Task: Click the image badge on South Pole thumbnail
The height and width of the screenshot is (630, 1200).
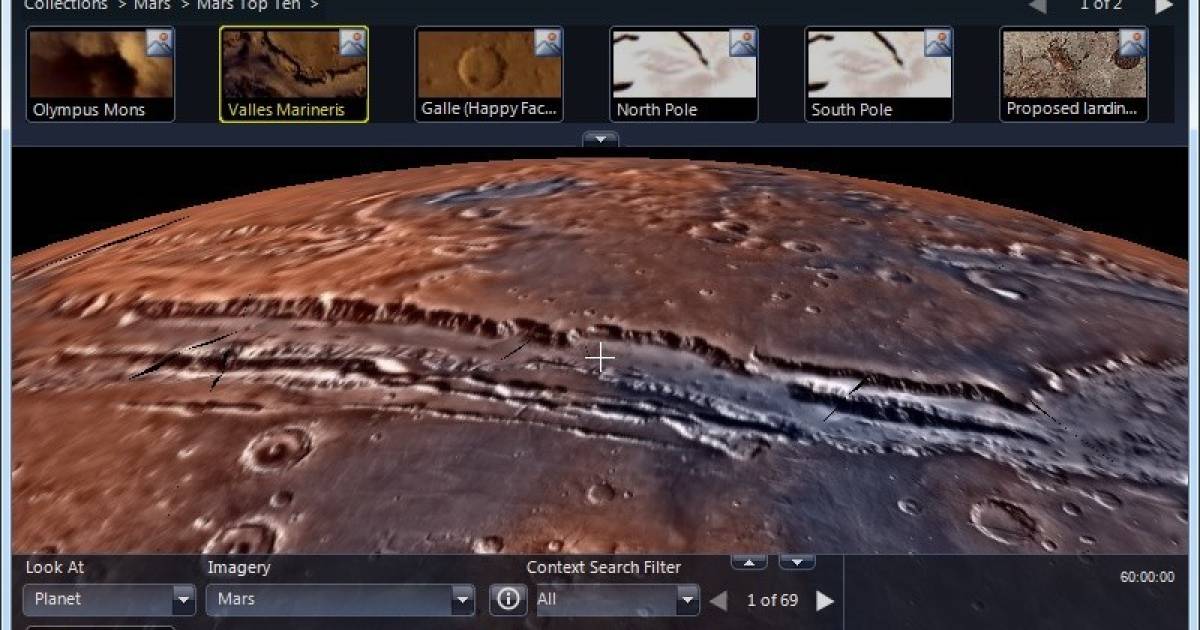Action: coord(939,40)
